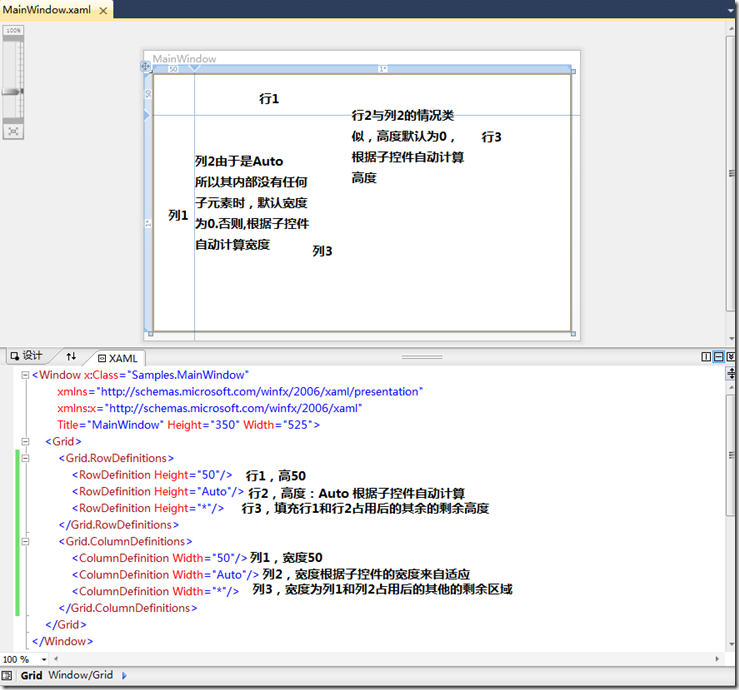Swap the design and XAML panes
This screenshot has height=690, width=739.
71,356
